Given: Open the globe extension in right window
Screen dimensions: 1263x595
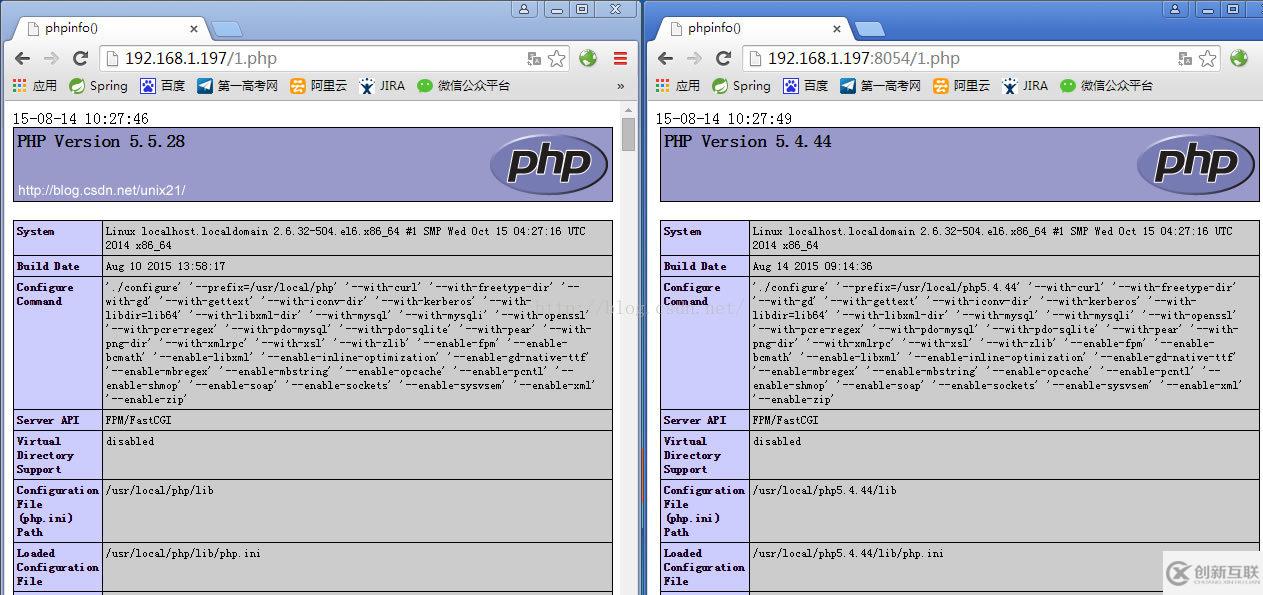Looking at the screenshot, I should [1239, 58].
